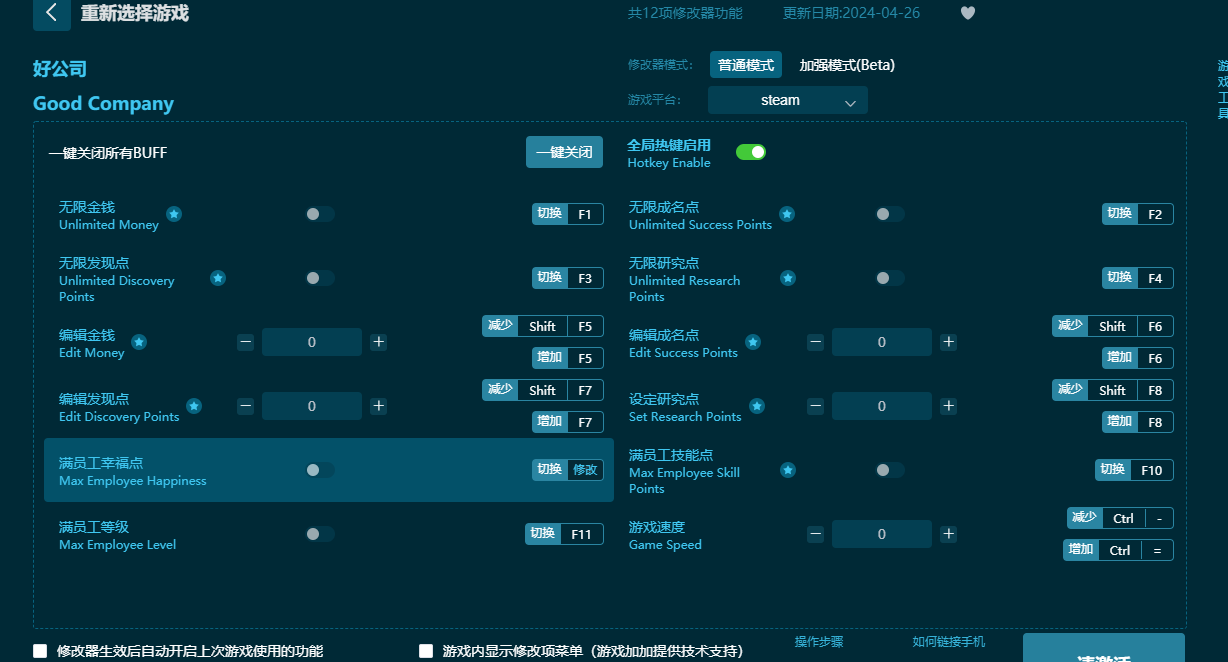This screenshot has height=662, width=1228.
Task: Click Edit Success Points value field
Action: pyautogui.click(x=882, y=342)
